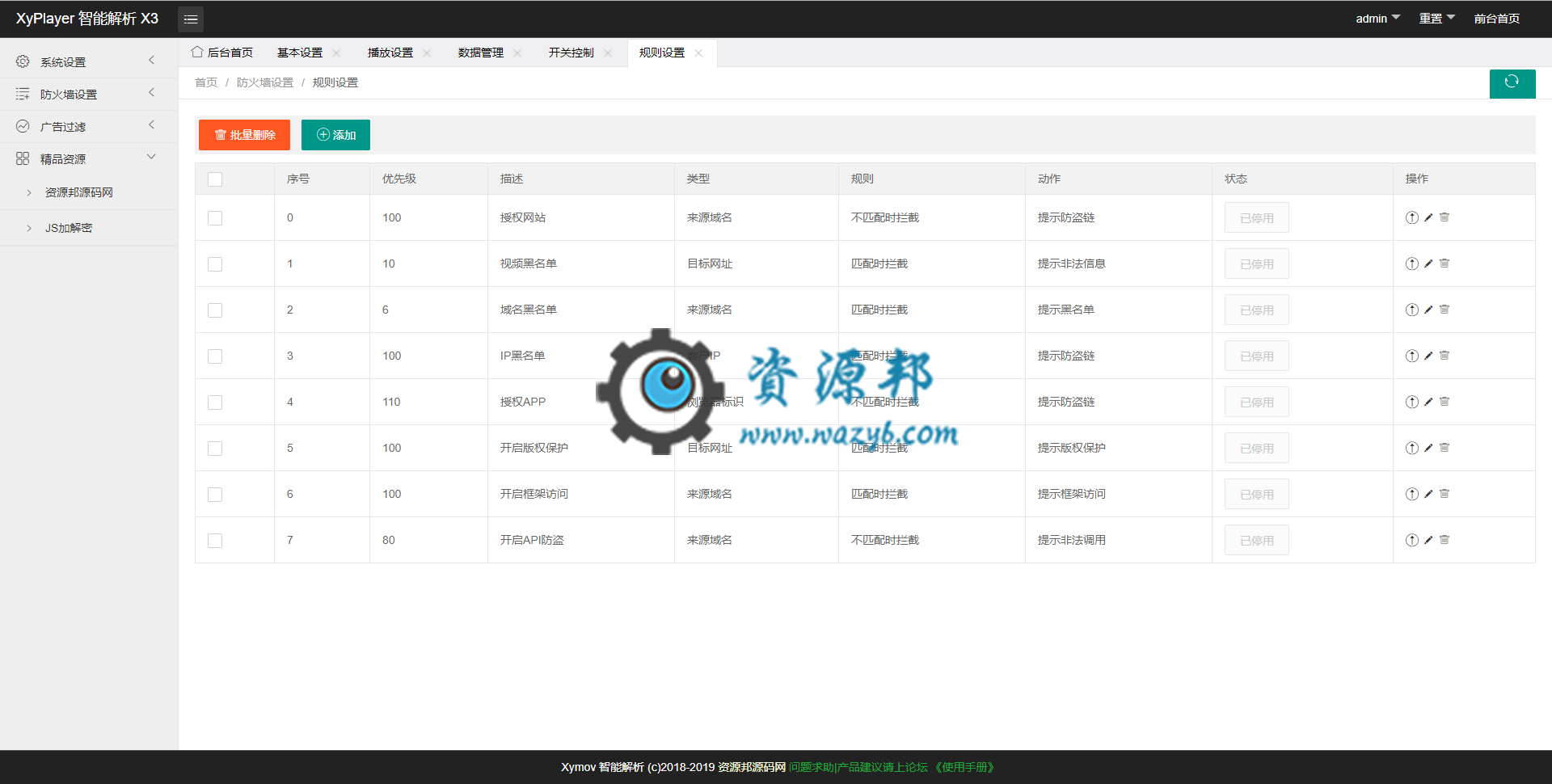Delete the 开启API防盗 rule
Screen dimensions: 1552x784
[x=1444, y=540]
